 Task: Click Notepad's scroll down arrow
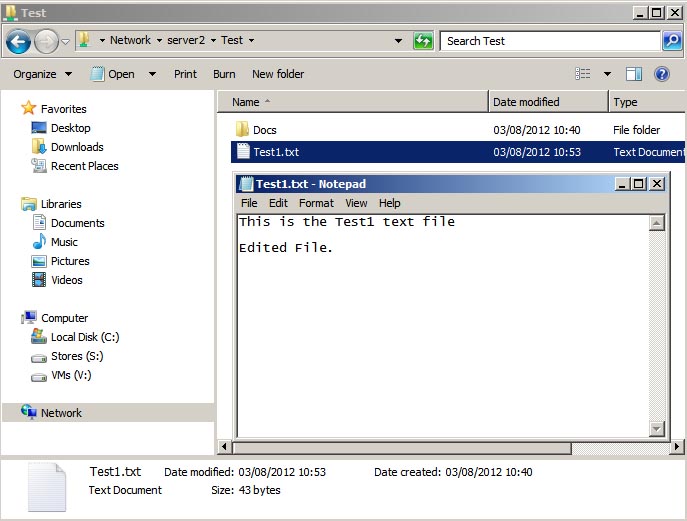click(656, 428)
